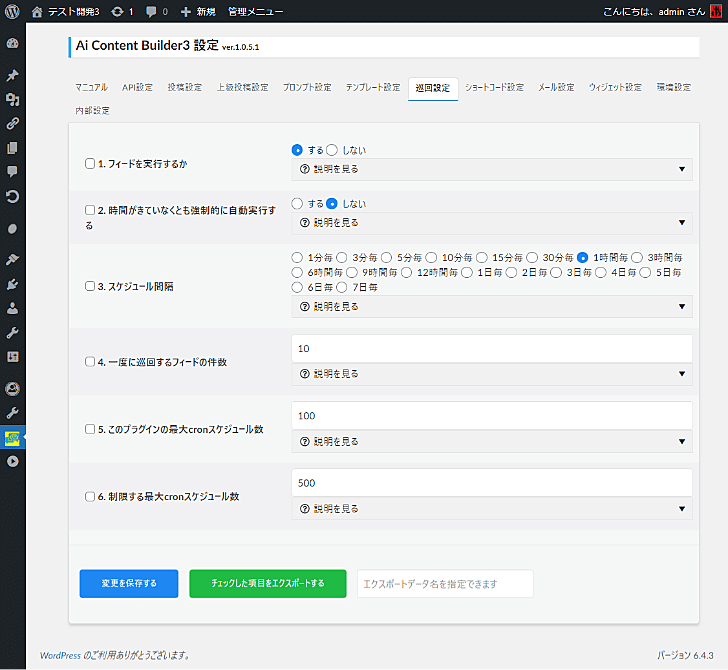Open comments bubble in admin bar
Image resolution: width=728 pixels, height=670 pixels.
click(156, 12)
